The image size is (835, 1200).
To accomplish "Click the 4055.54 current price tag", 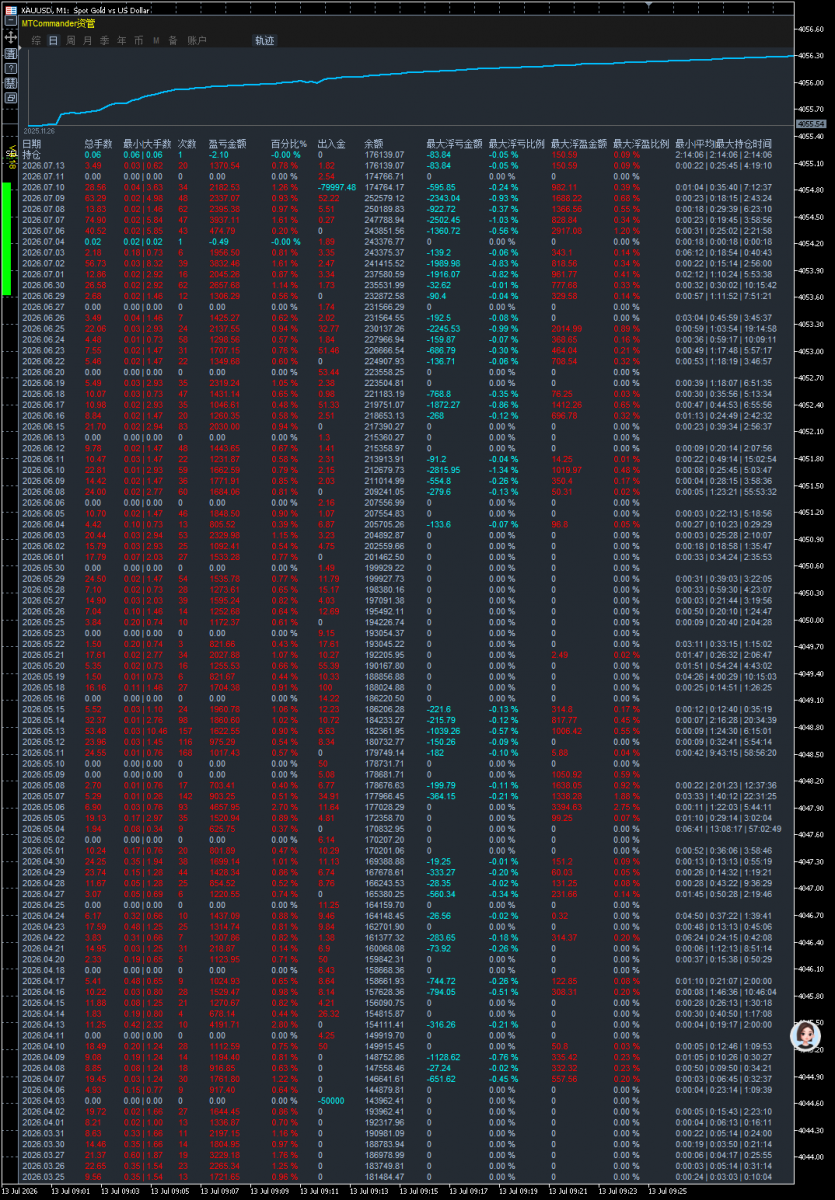I will point(810,123).
